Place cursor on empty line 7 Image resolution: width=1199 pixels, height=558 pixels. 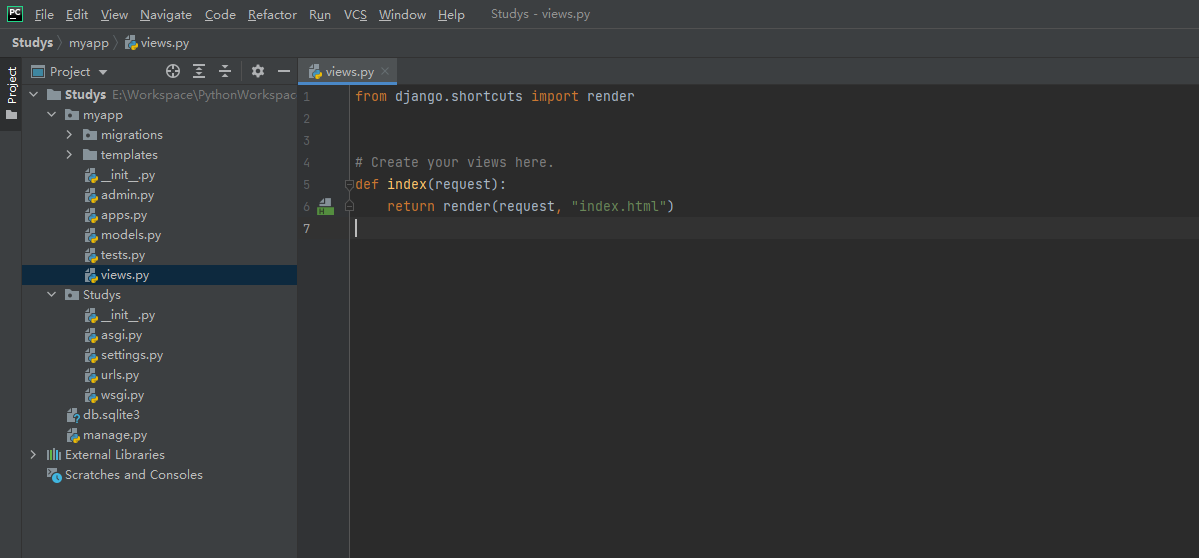coord(774,229)
